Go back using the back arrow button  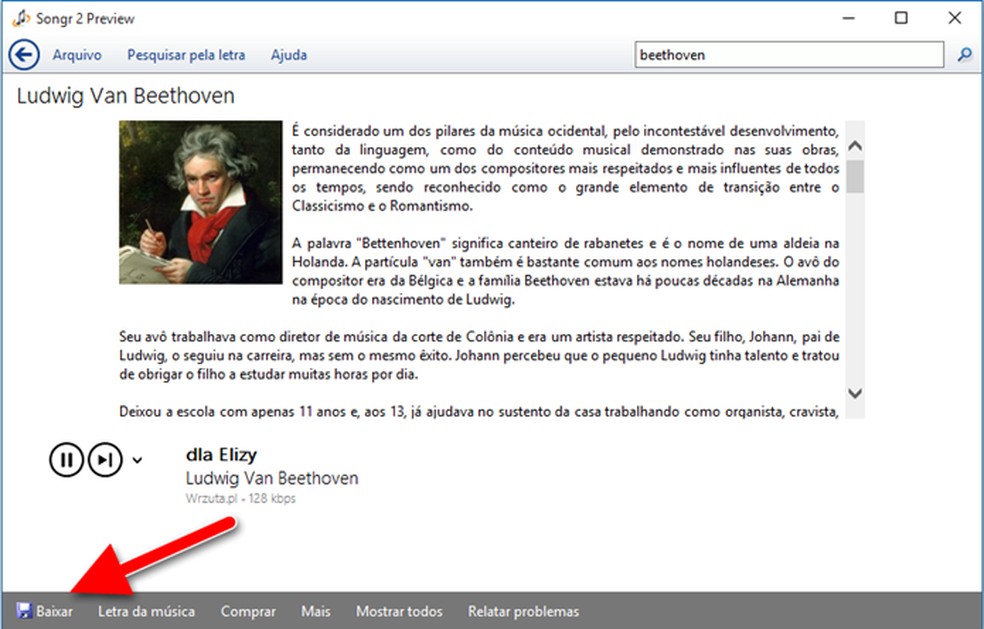tap(24, 55)
